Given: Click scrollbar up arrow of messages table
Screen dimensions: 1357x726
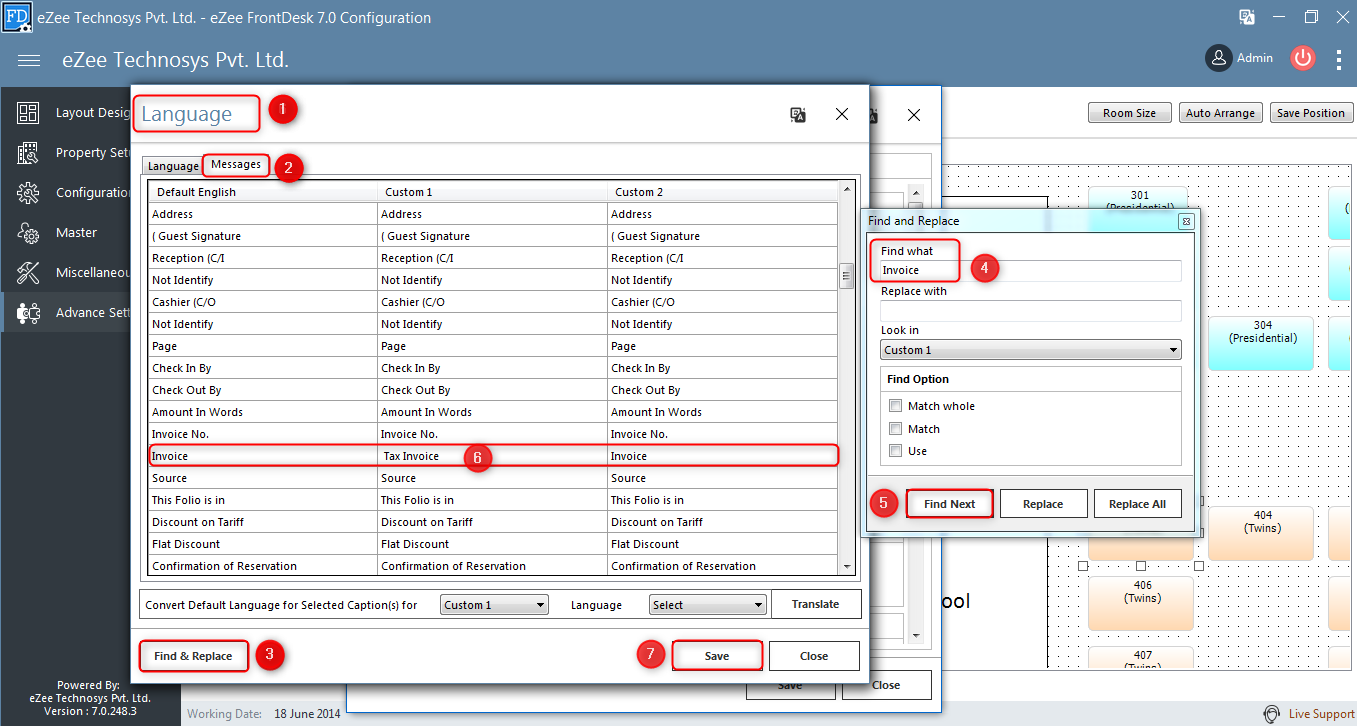Looking at the screenshot, I should click(x=847, y=188).
